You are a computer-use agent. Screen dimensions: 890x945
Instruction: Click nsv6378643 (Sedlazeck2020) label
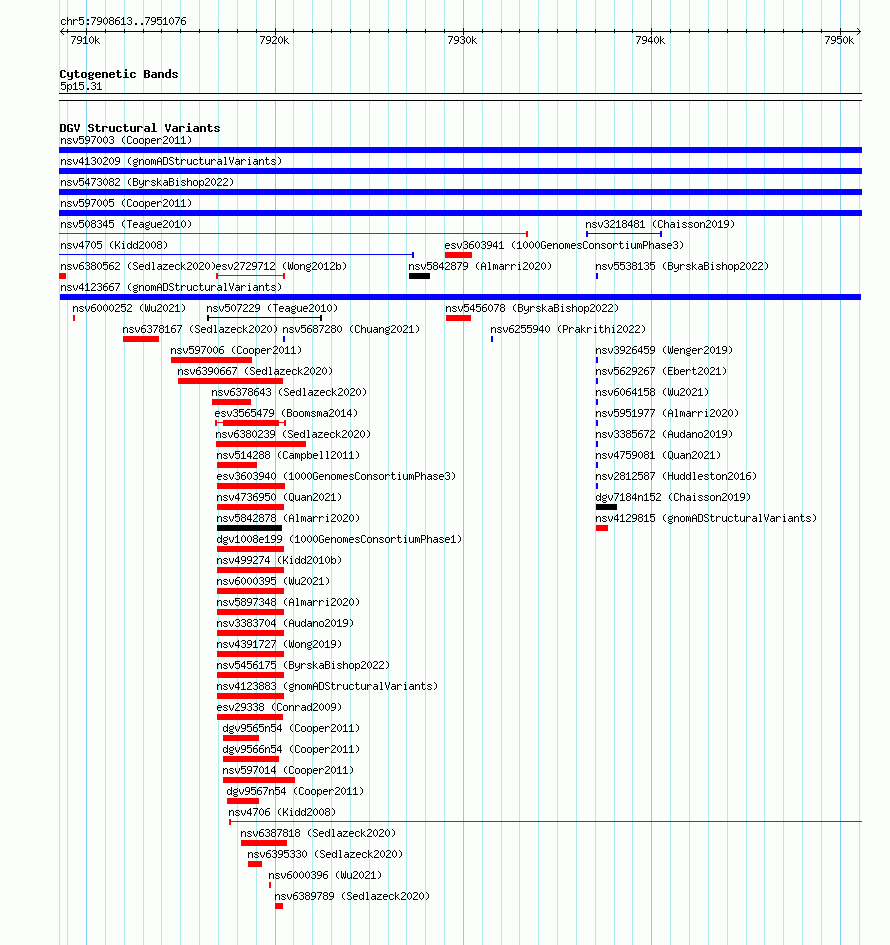click(x=289, y=392)
